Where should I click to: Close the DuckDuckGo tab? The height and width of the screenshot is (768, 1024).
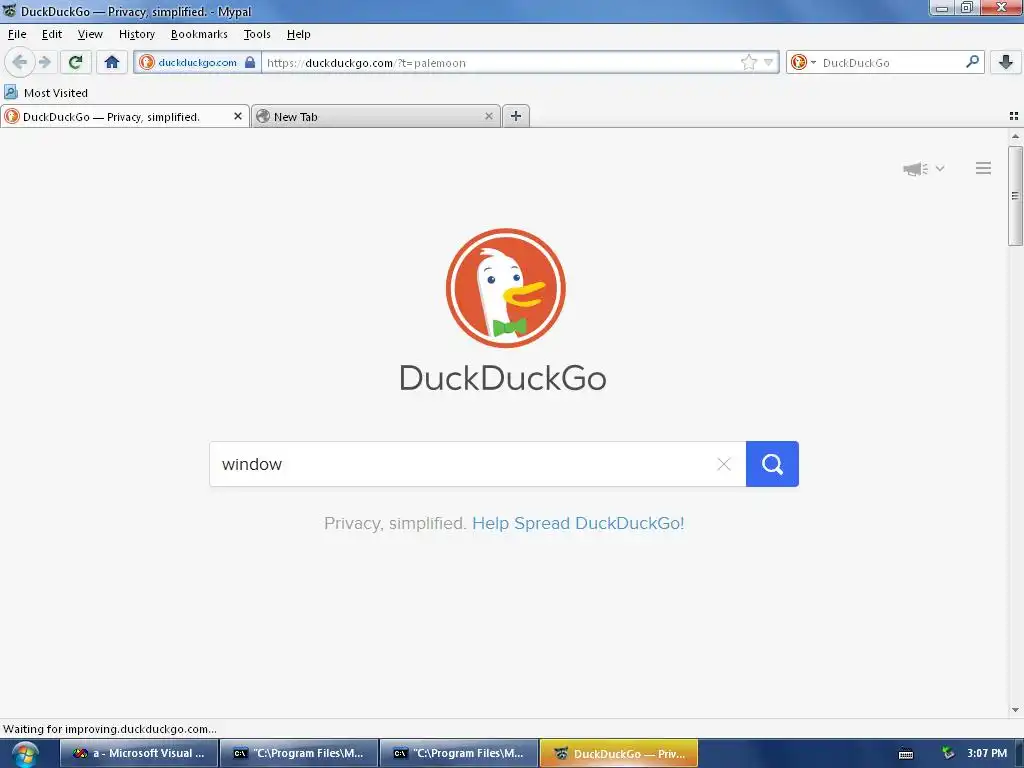(238, 116)
